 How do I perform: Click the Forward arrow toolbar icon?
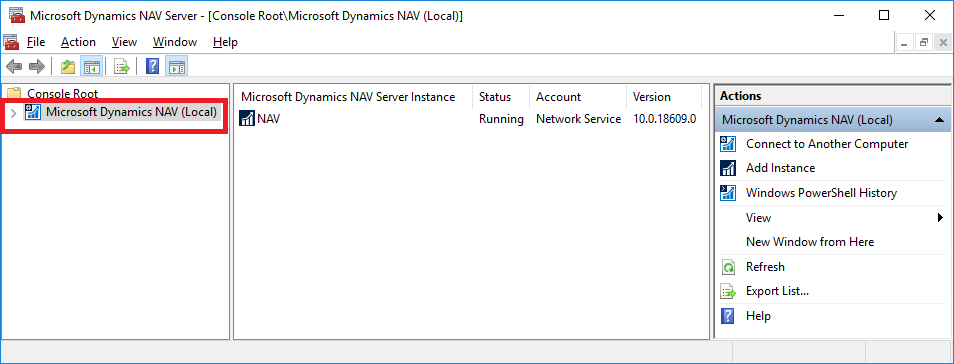coord(37,66)
